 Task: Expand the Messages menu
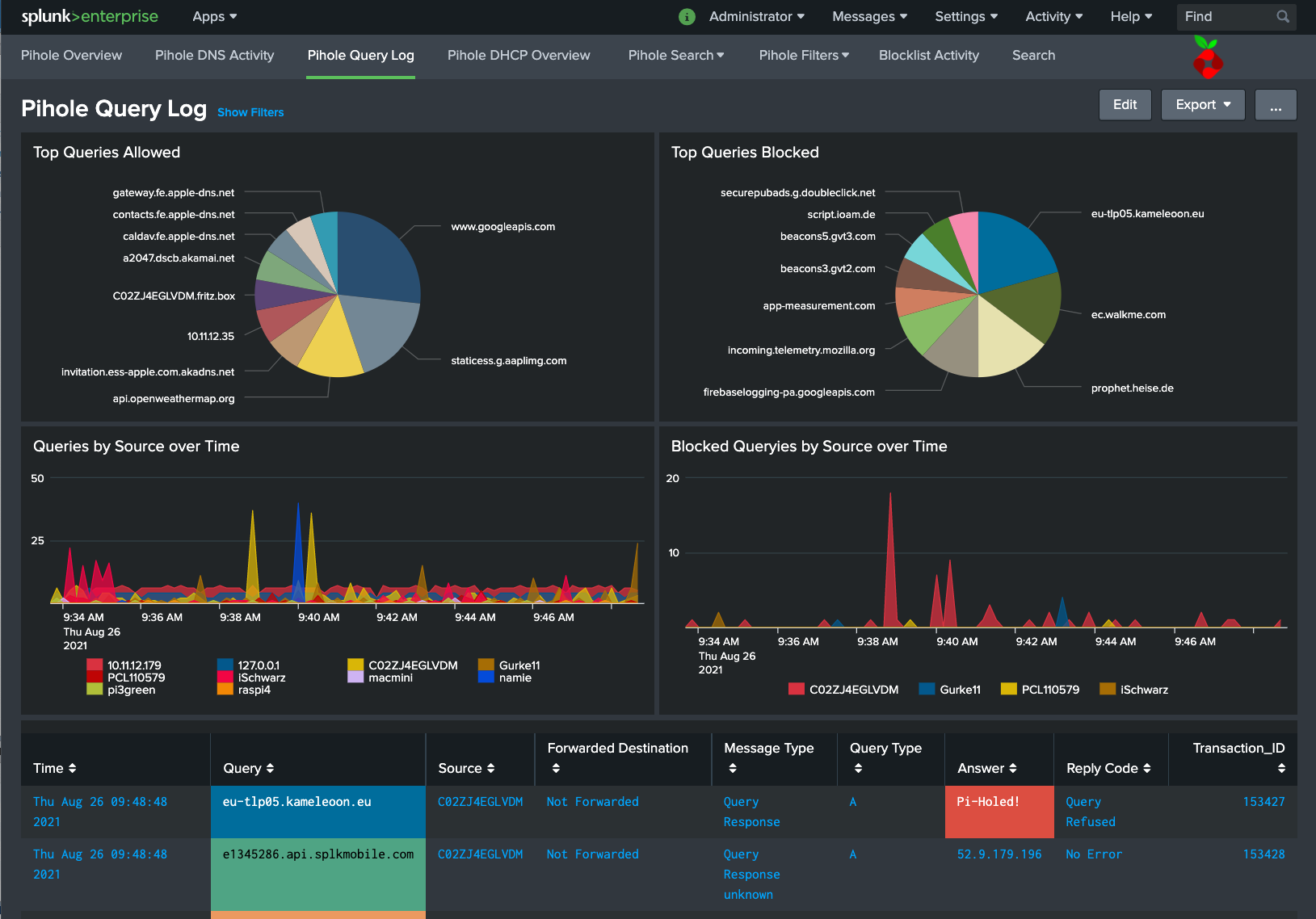pyautogui.click(x=870, y=16)
